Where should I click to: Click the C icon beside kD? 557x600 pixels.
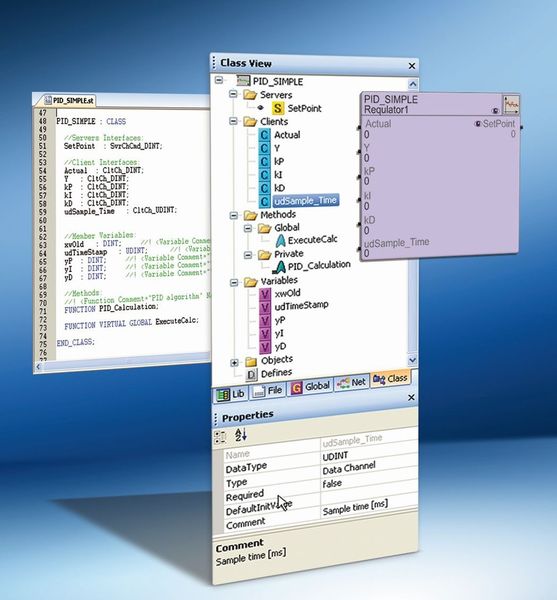pyautogui.click(x=264, y=188)
